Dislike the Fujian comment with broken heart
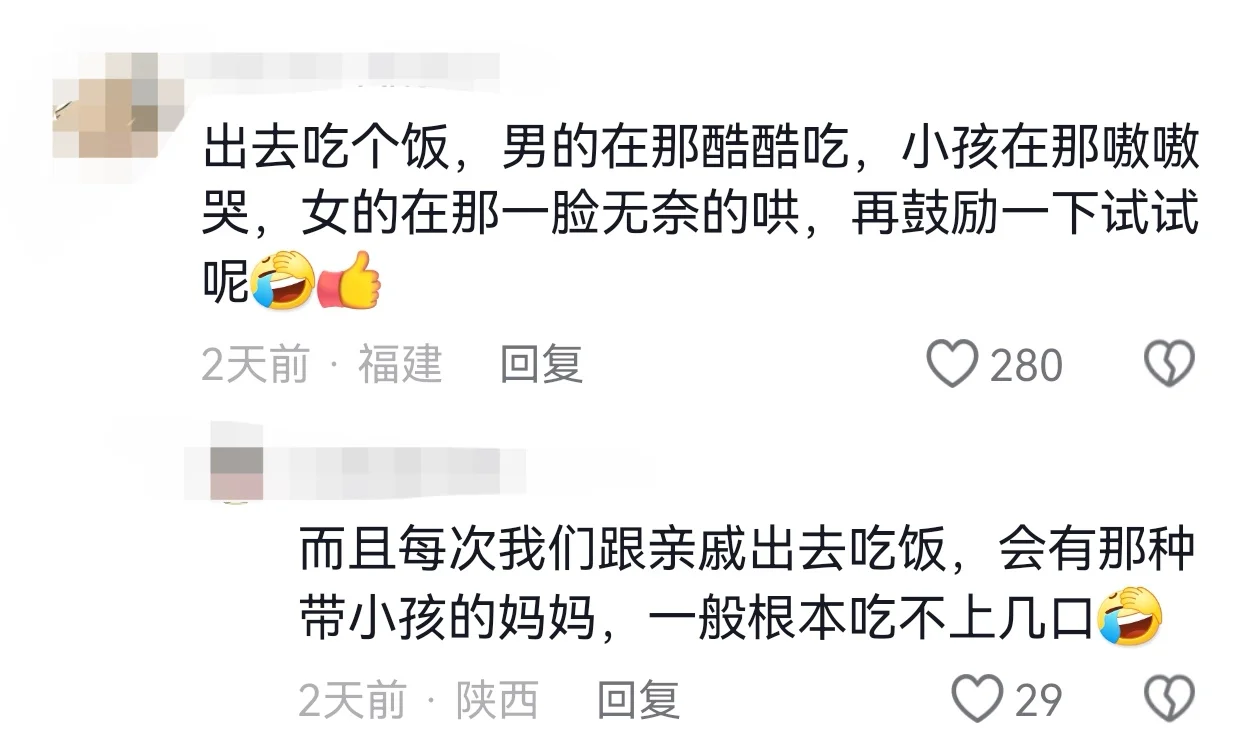 tap(1169, 364)
